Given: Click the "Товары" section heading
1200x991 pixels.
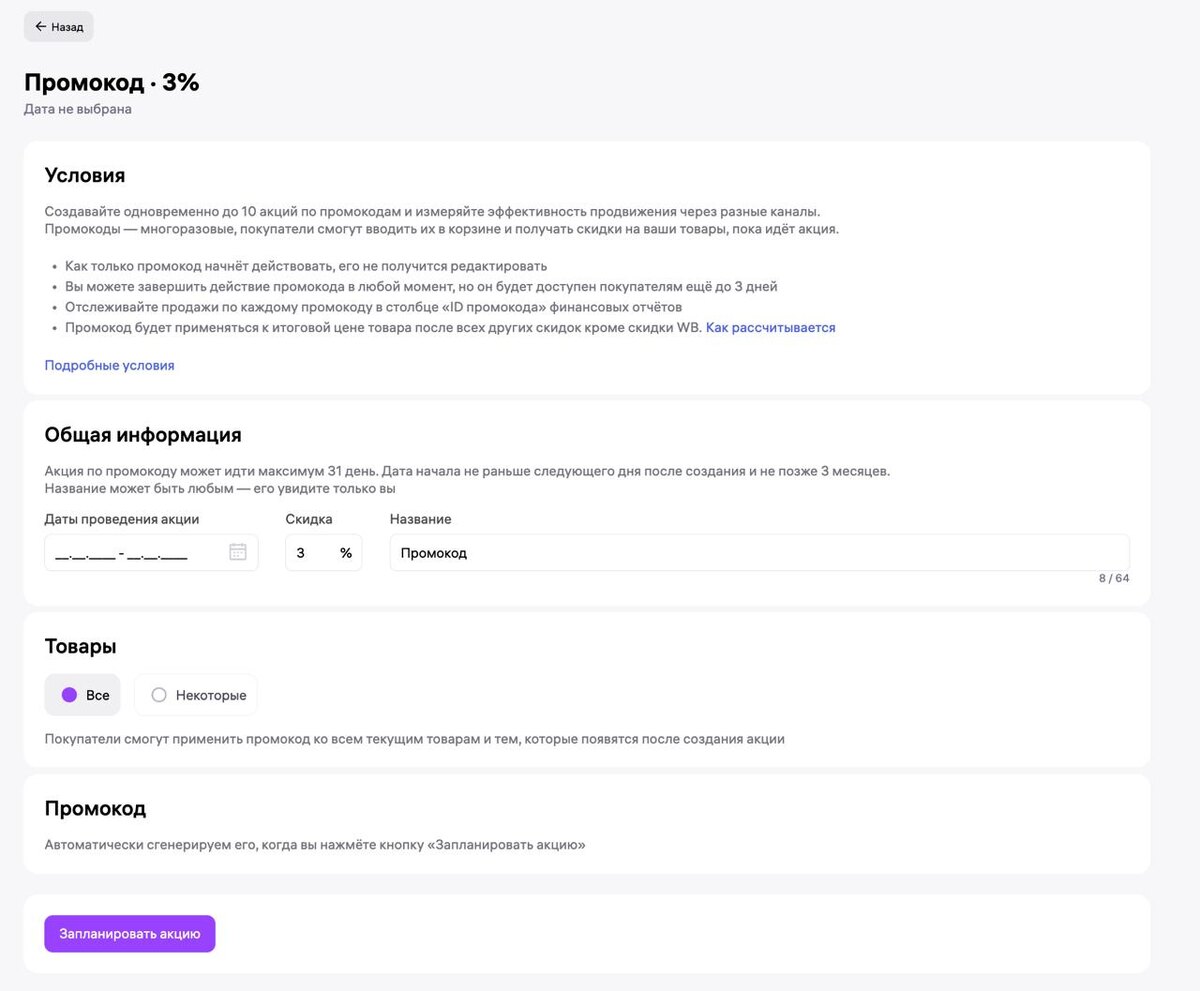Looking at the screenshot, I should click(x=80, y=647).
